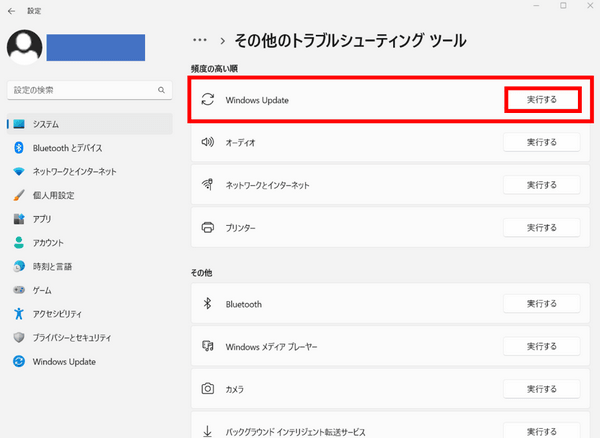Click the ゲーム sidebar label
The height and width of the screenshot is (438, 600).
click(42, 290)
